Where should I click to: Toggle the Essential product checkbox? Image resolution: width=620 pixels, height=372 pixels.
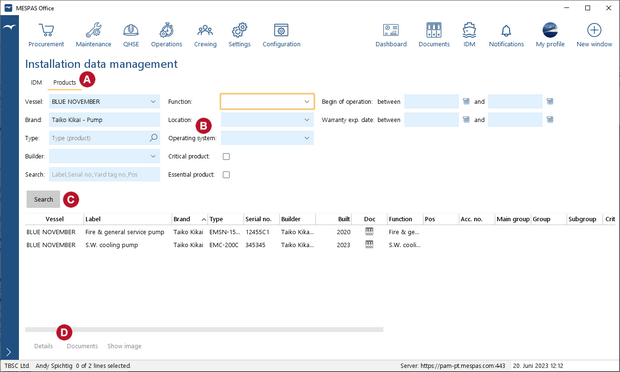(x=226, y=175)
